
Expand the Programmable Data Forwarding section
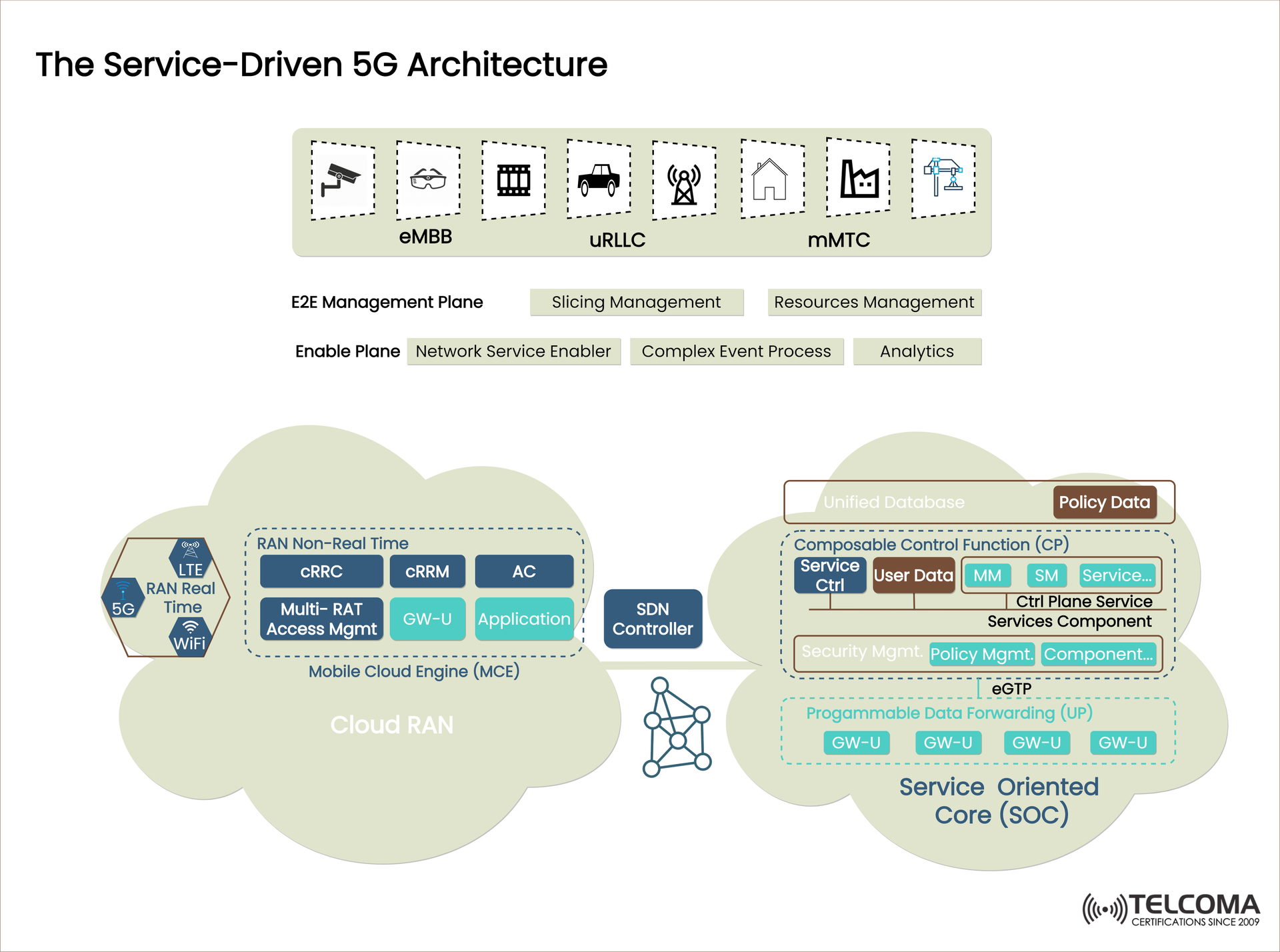pyautogui.click(x=949, y=713)
